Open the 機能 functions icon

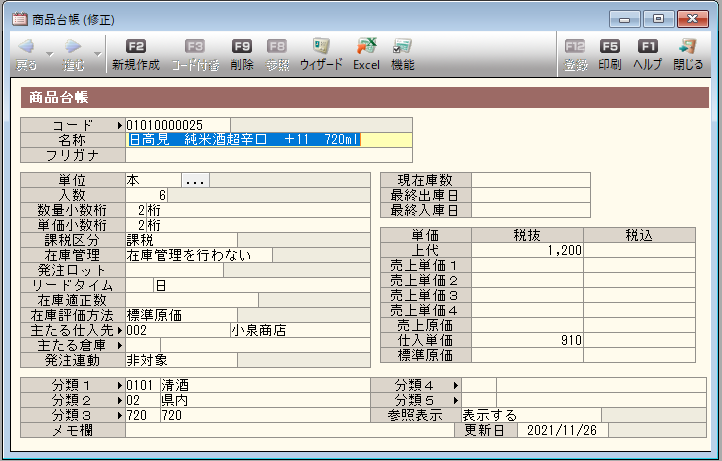pos(402,55)
